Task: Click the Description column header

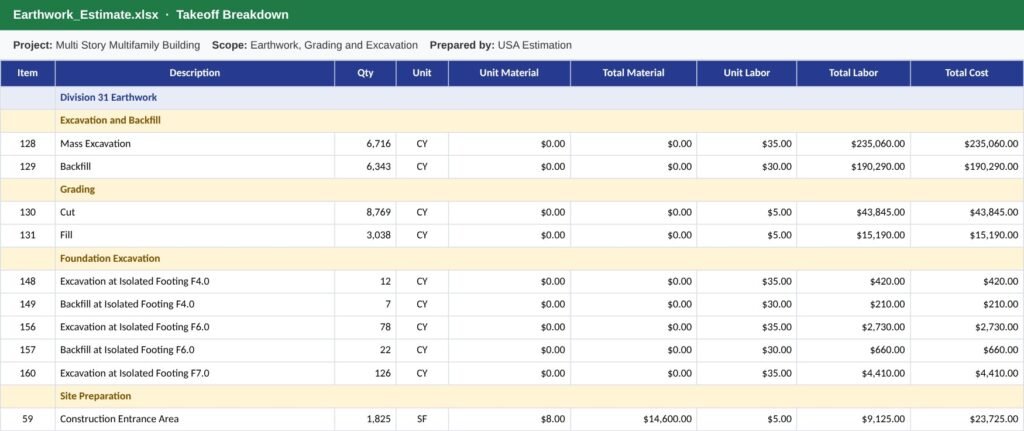Action: click(x=195, y=73)
